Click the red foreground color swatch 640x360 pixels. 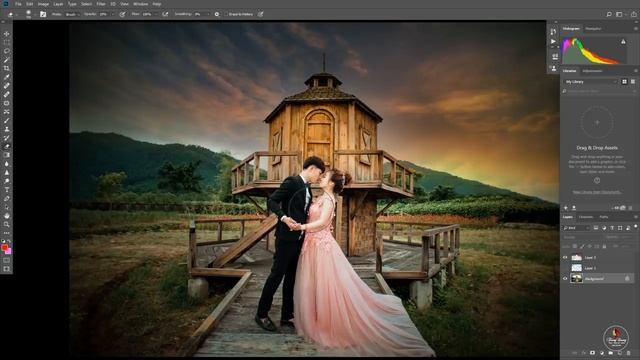click(x=4, y=248)
